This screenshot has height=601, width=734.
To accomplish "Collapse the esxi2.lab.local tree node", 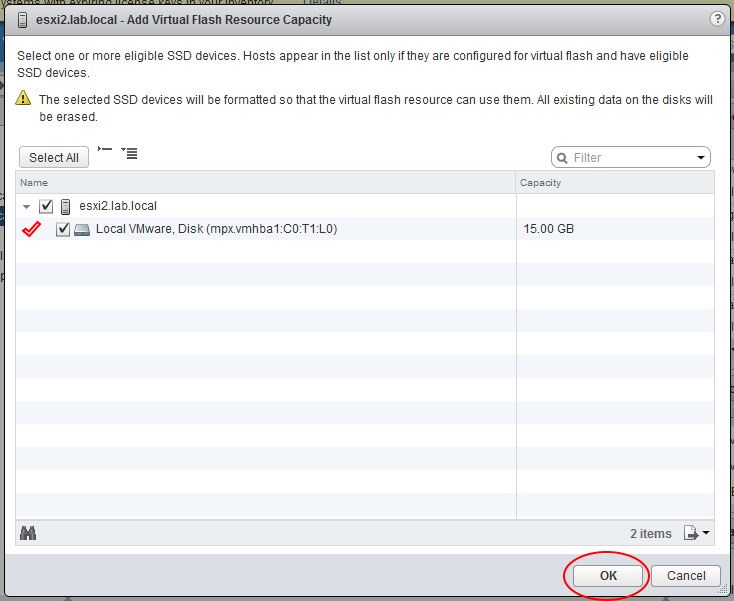I will [27, 206].
